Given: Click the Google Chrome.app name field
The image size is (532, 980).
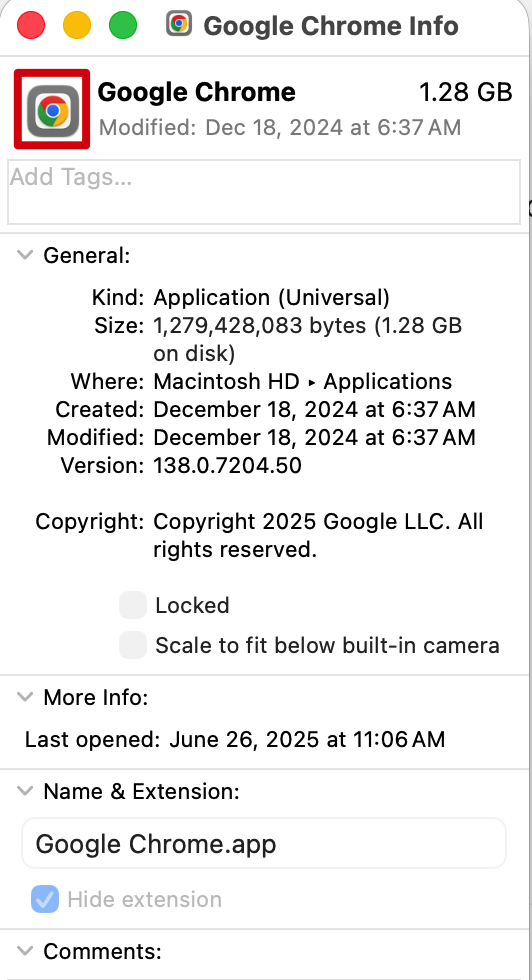Looking at the screenshot, I should [x=264, y=844].
